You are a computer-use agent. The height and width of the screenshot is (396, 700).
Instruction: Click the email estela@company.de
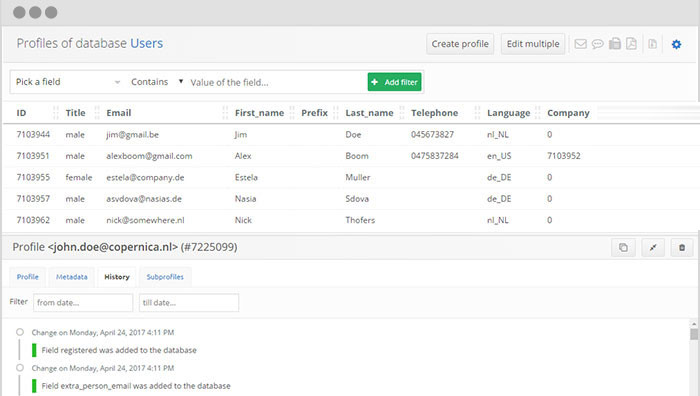145,178
